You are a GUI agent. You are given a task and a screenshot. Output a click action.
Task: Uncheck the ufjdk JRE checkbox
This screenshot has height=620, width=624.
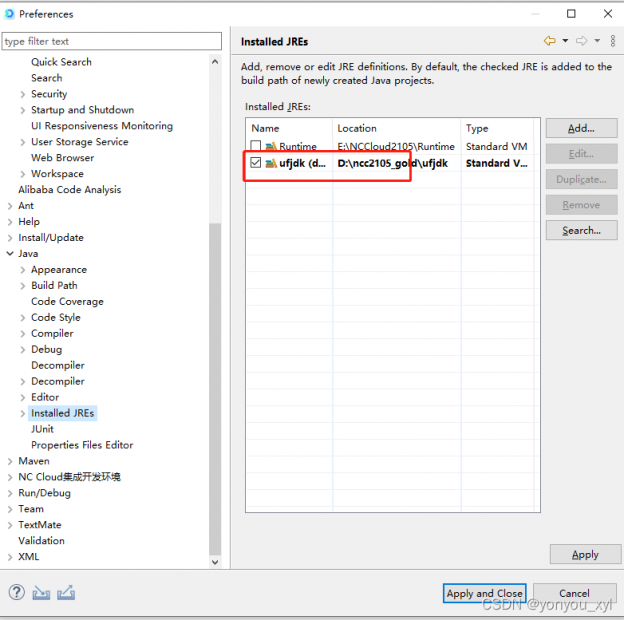[256, 163]
